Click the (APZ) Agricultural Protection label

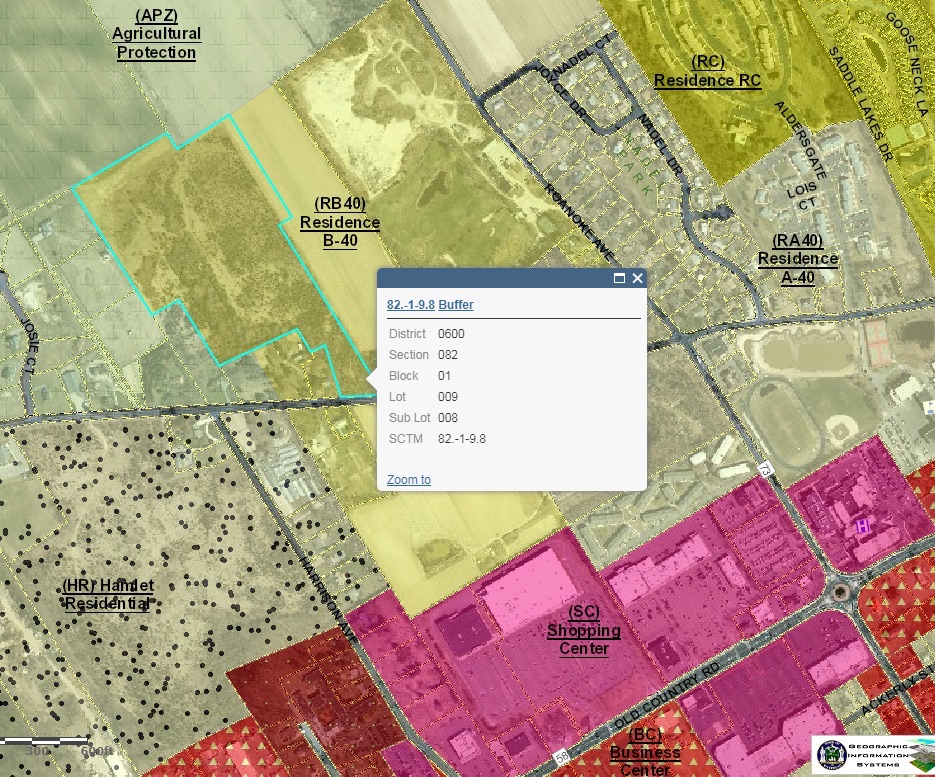pyautogui.click(x=156, y=34)
